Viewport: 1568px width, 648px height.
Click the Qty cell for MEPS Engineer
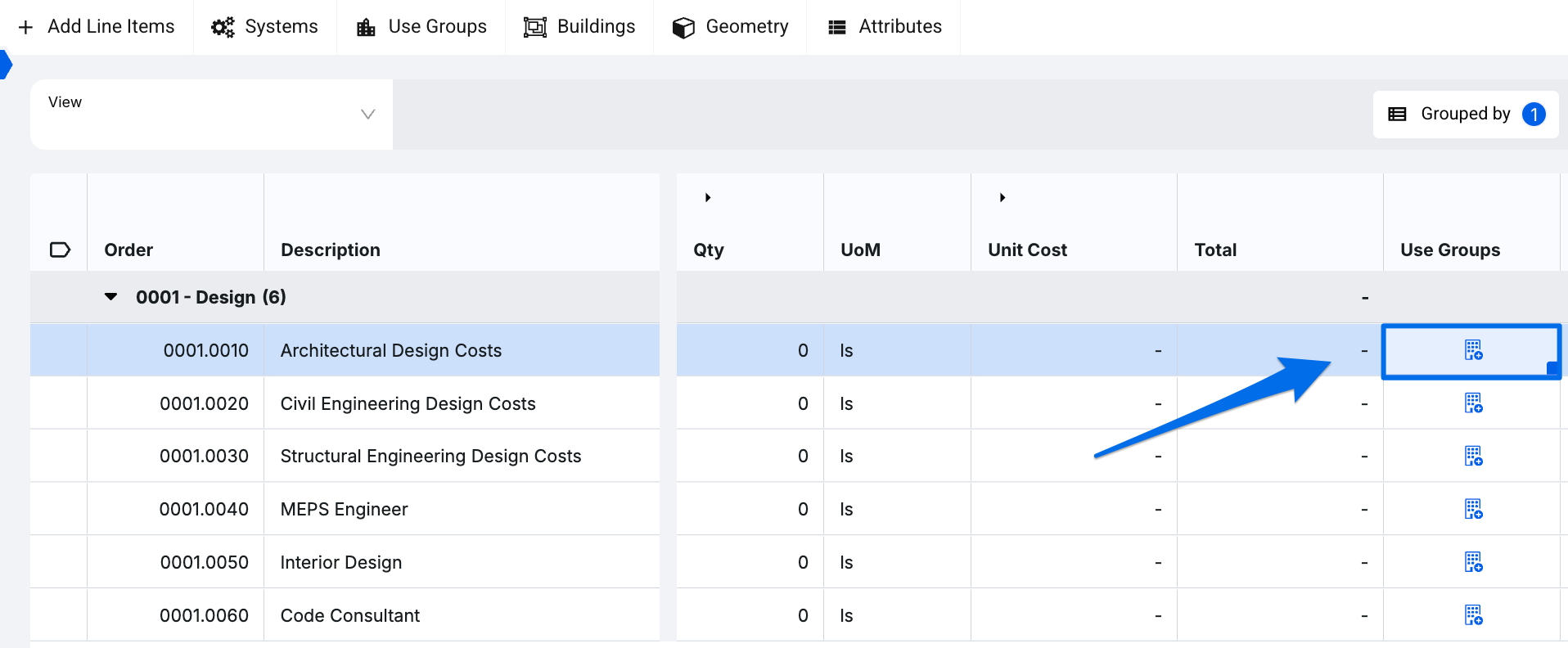(750, 509)
